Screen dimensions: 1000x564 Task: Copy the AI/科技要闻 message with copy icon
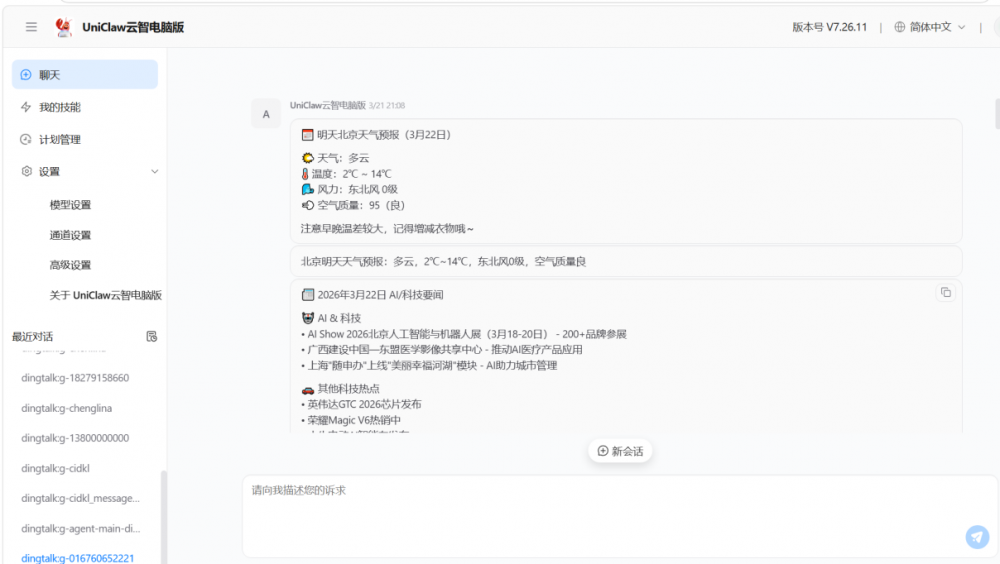945,292
